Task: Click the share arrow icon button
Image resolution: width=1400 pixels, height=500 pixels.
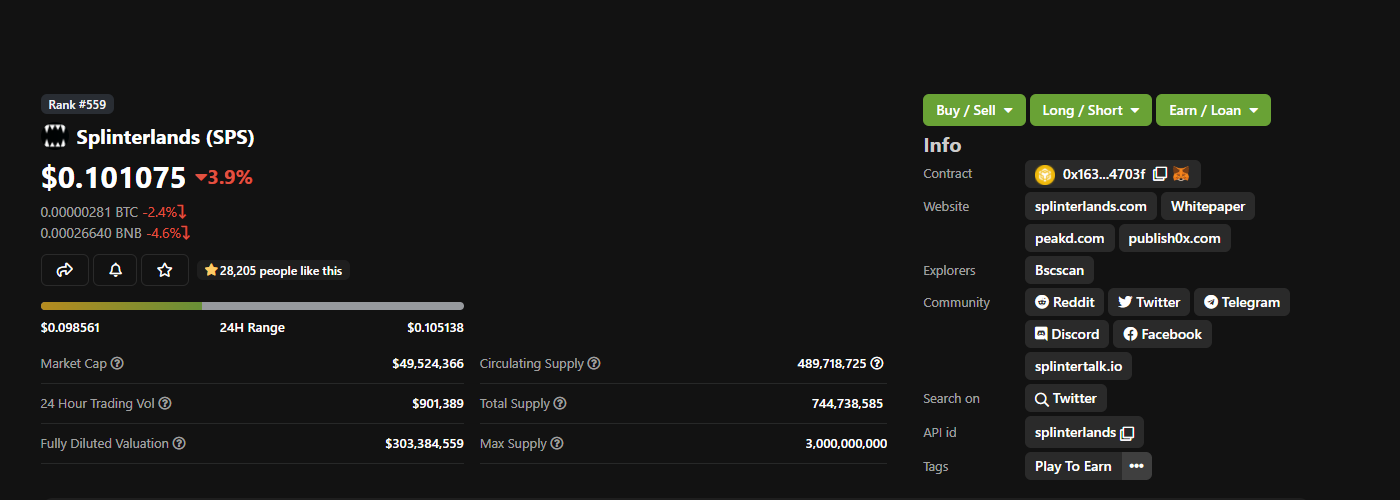Action: 65,270
